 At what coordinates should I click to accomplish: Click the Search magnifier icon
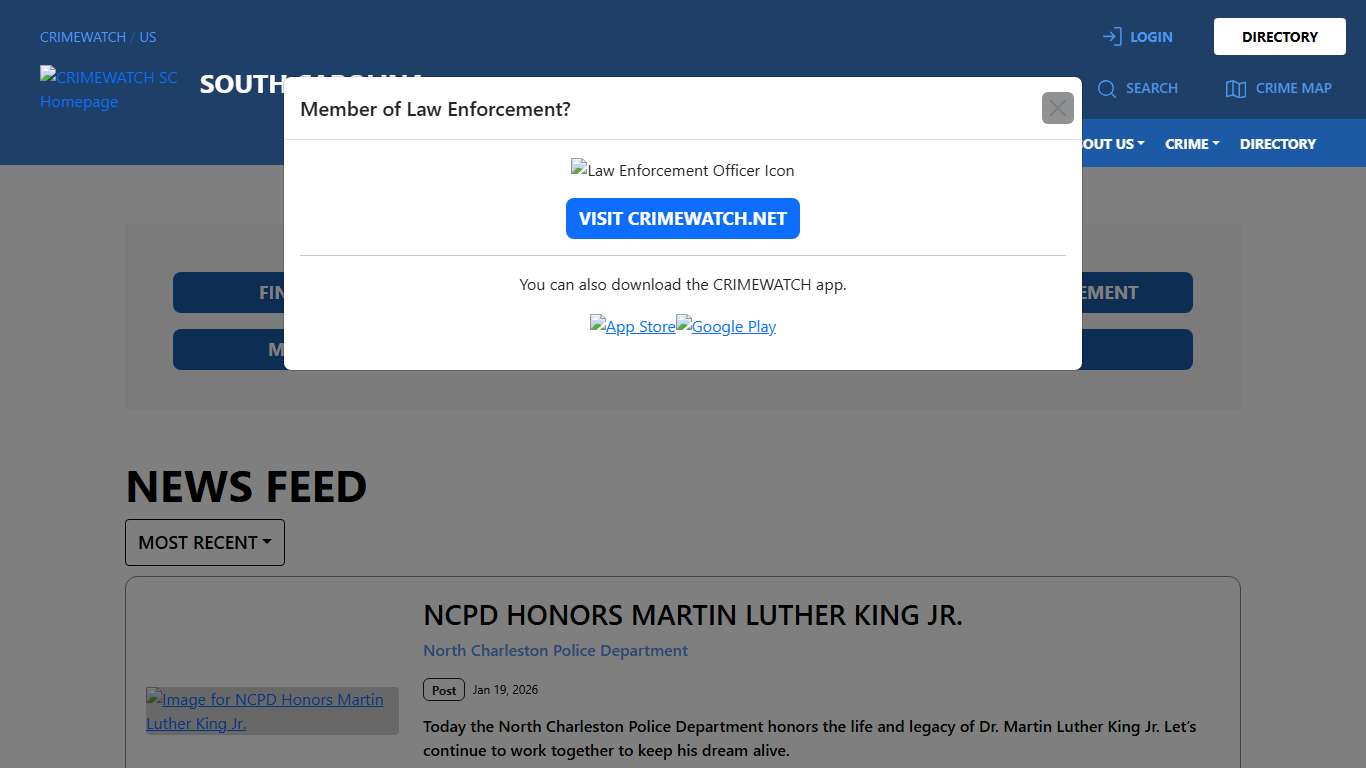click(x=1106, y=89)
